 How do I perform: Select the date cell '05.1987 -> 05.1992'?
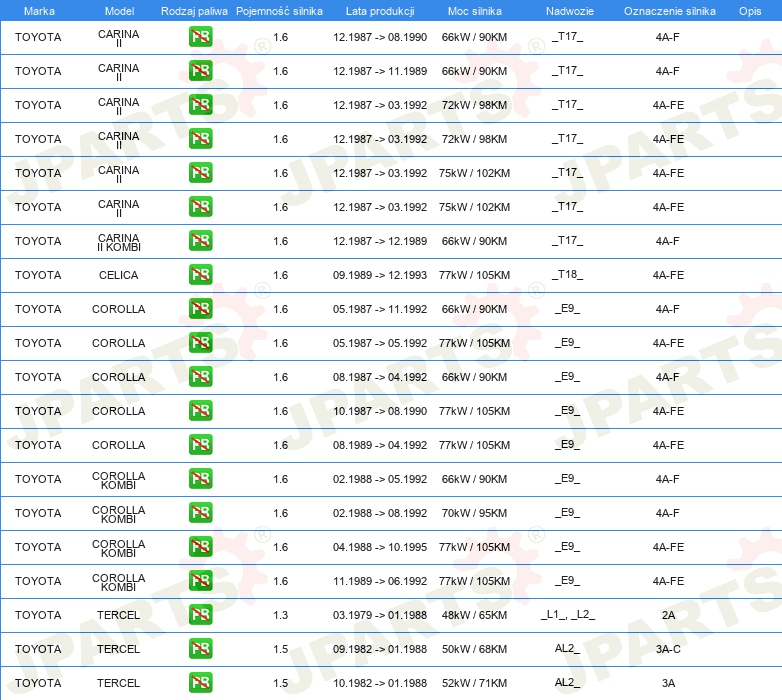(380, 343)
